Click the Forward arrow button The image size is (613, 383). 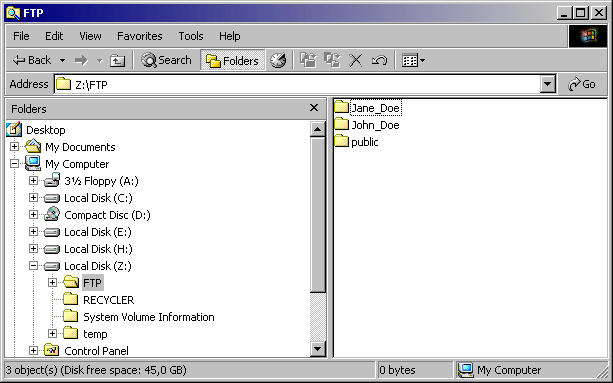point(81,60)
